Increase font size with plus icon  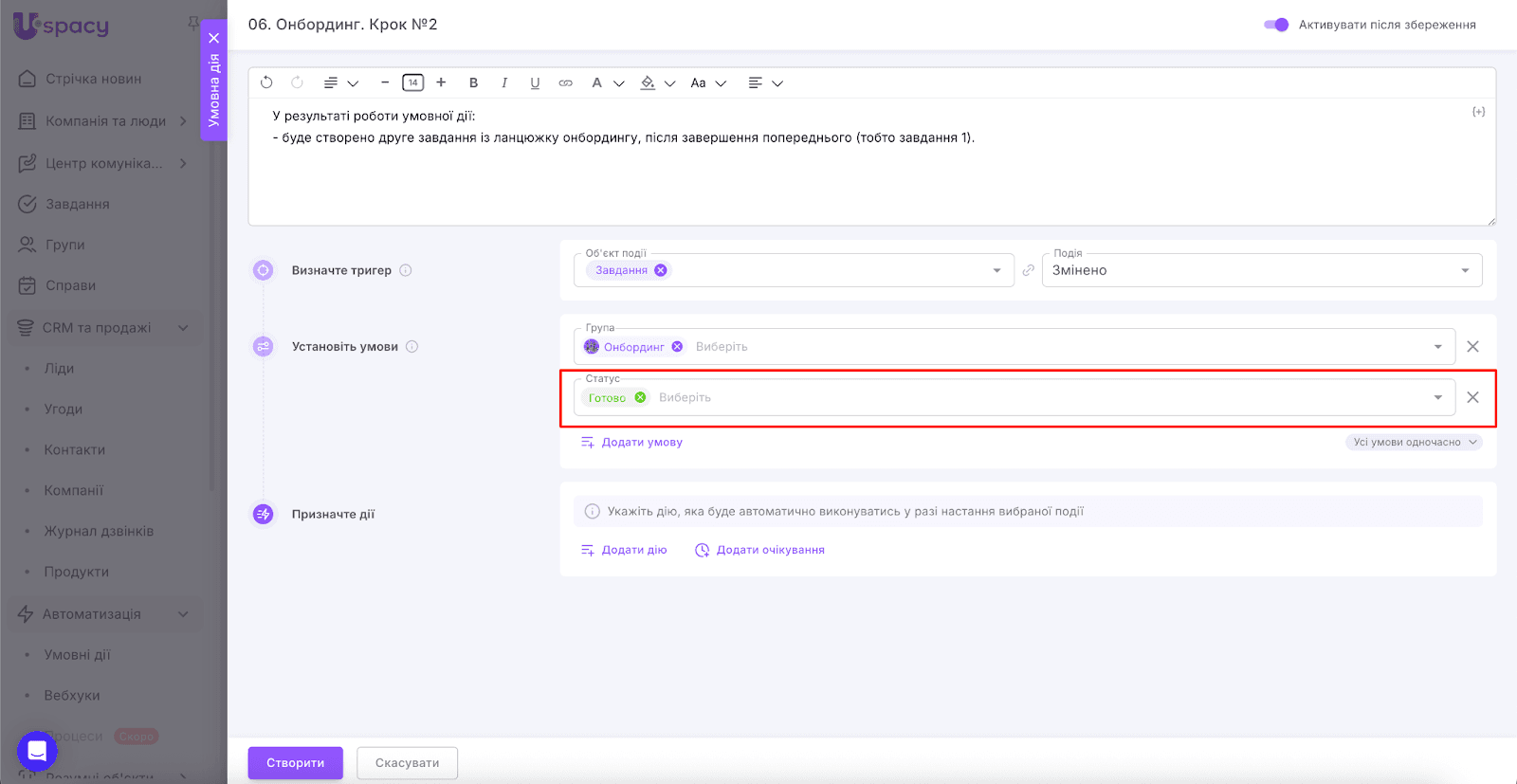pyautogui.click(x=441, y=82)
